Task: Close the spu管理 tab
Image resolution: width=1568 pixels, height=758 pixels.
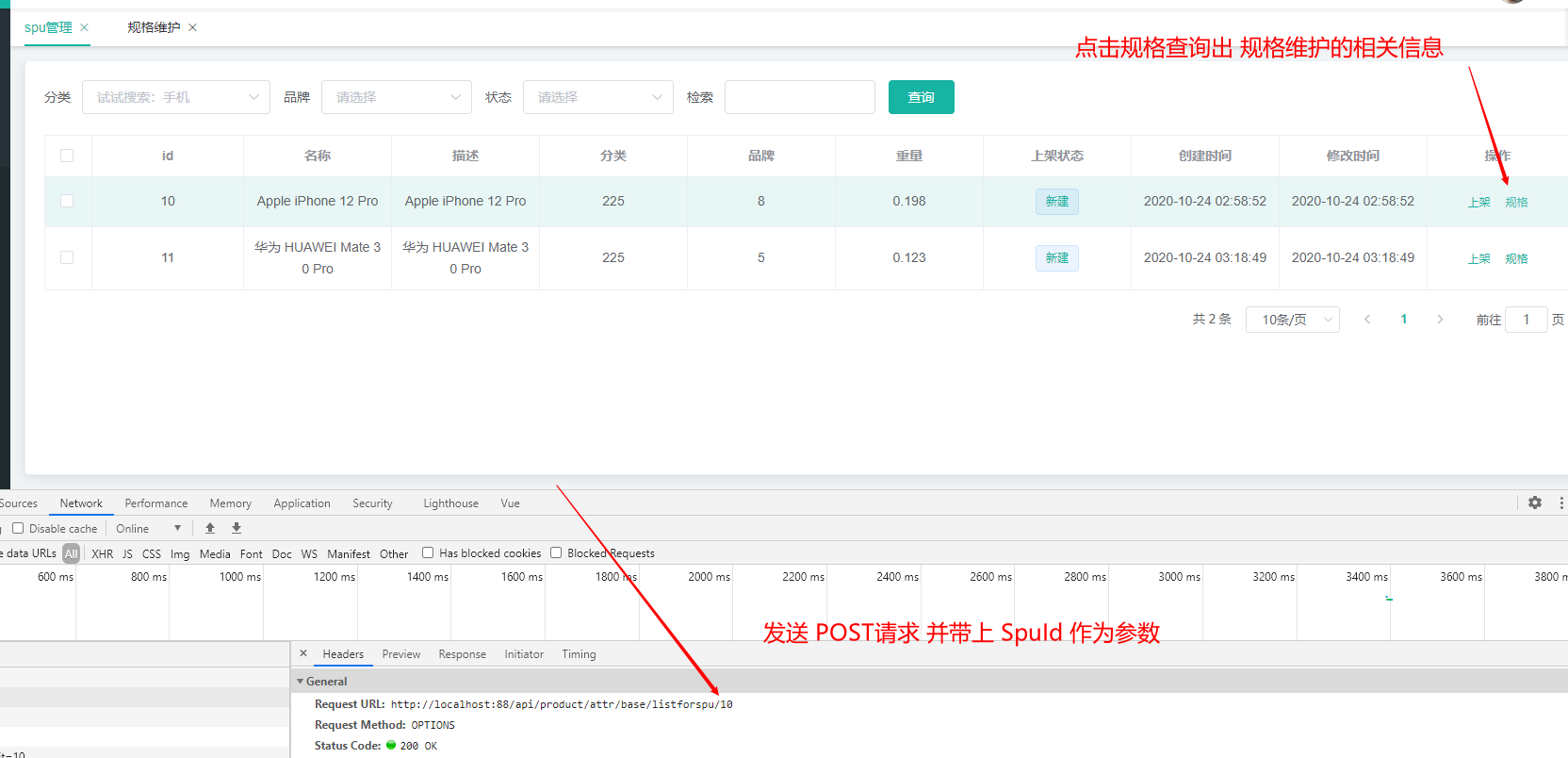Action: (84, 27)
